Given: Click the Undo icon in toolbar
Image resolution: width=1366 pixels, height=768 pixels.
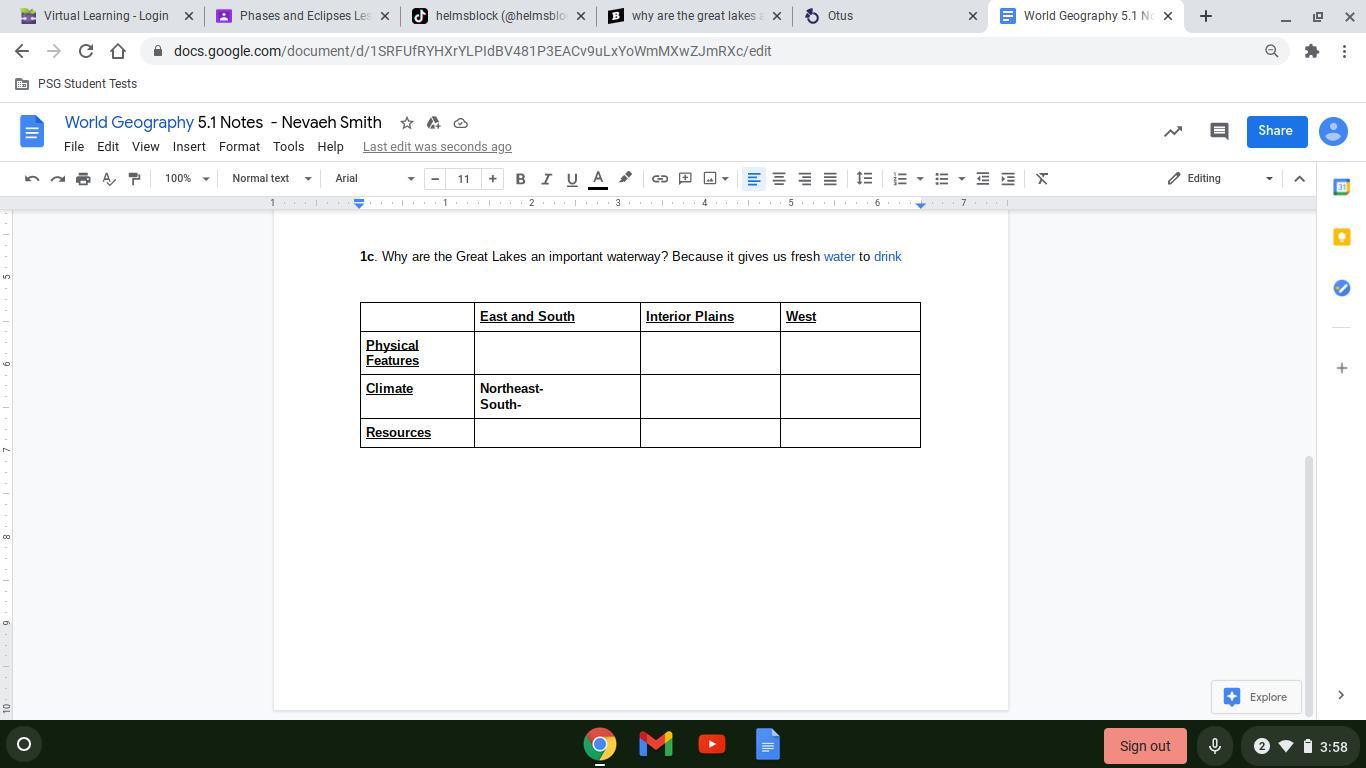Looking at the screenshot, I should pyautogui.click(x=32, y=179).
